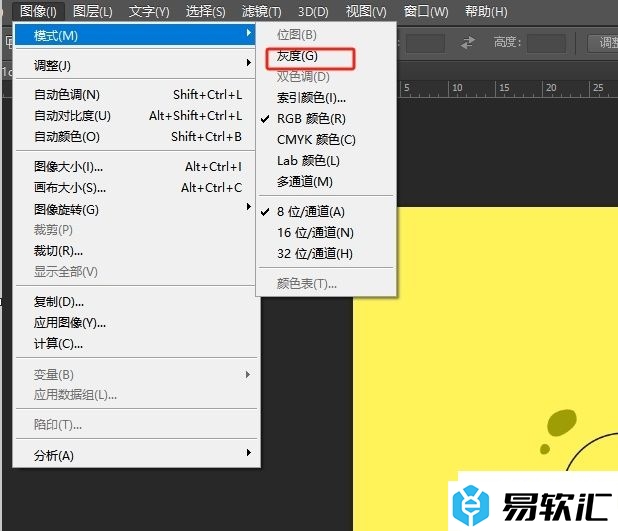Open the 3D(D) menu
The width and height of the screenshot is (618, 531).
(x=313, y=11)
